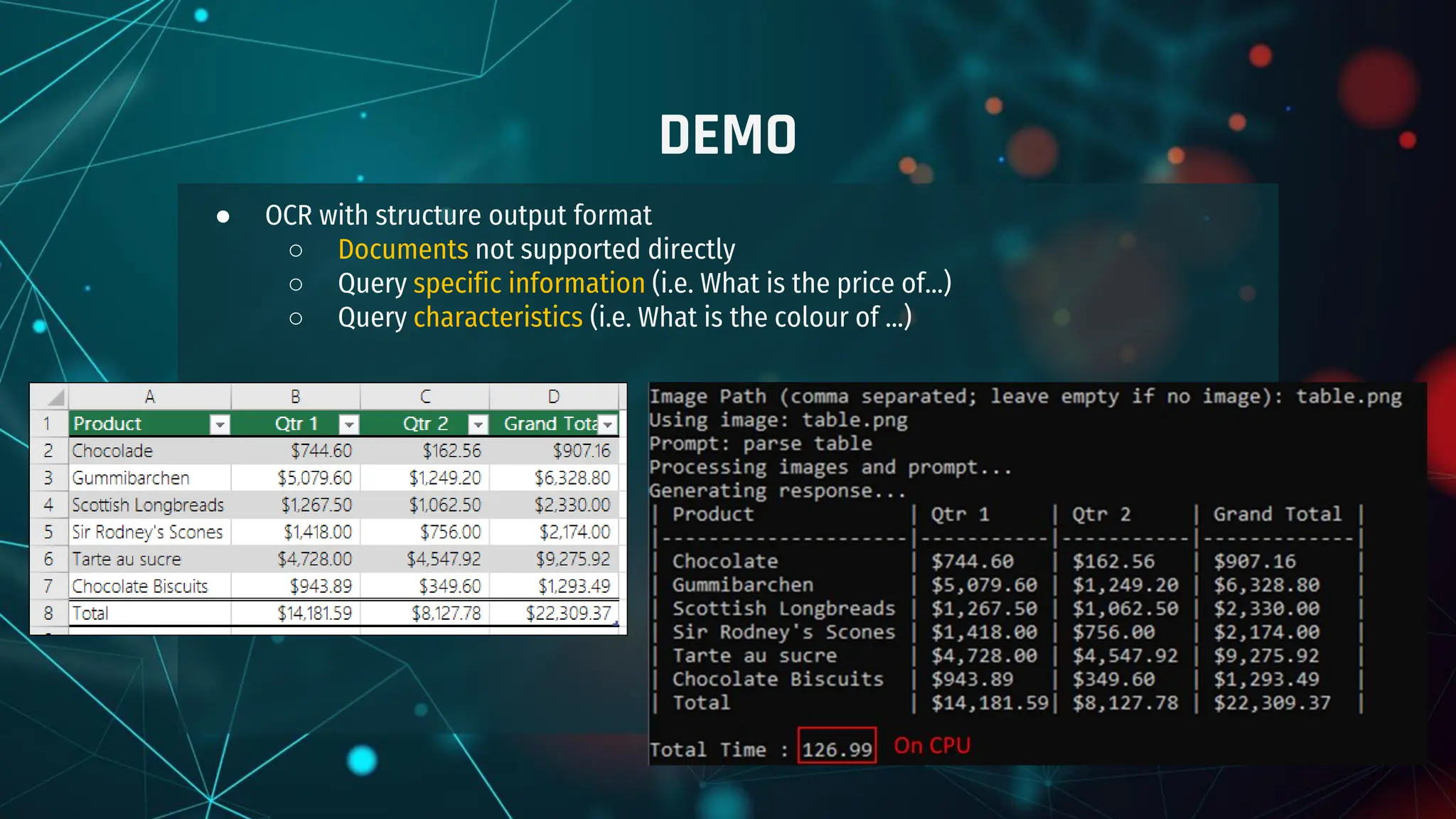Image resolution: width=1456 pixels, height=819 pixels.
Task: Select row 2 header in spreadsheet
Action: tap(49, 451)
